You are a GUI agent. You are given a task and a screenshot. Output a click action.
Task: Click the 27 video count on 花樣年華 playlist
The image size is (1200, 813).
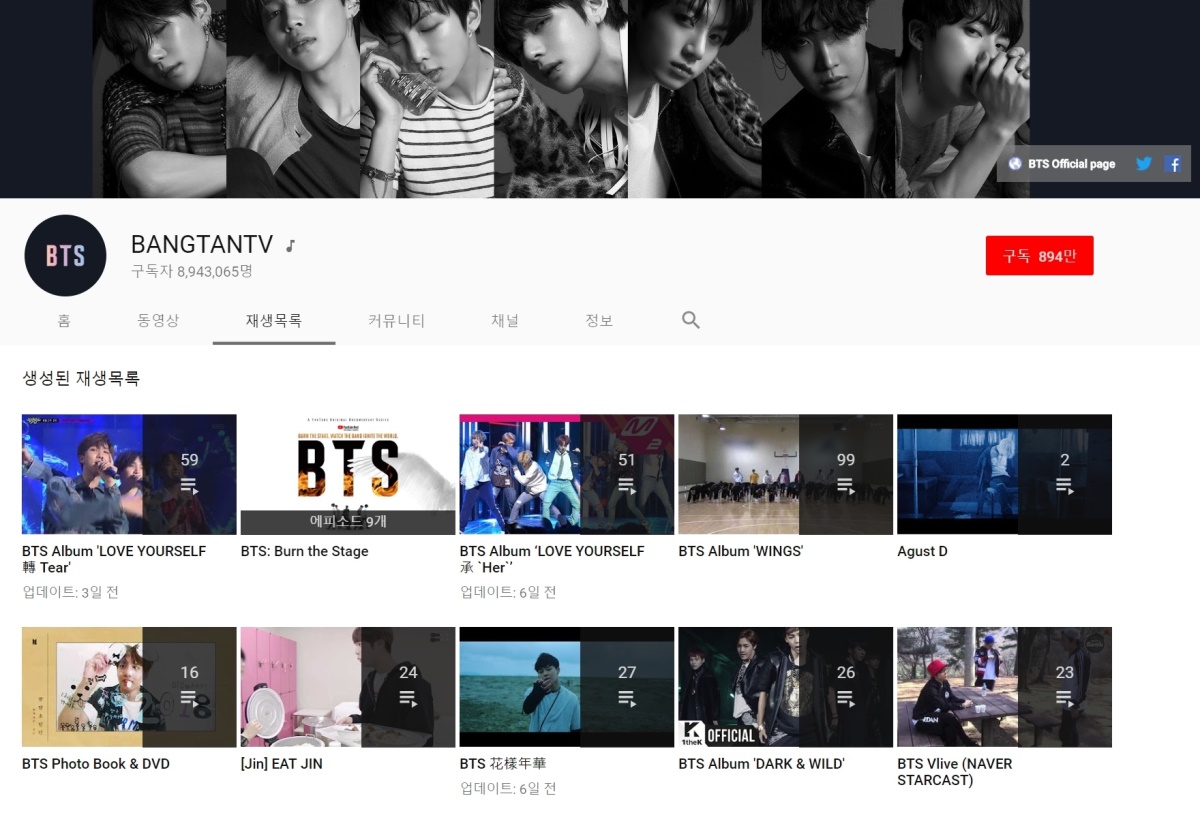627,672
